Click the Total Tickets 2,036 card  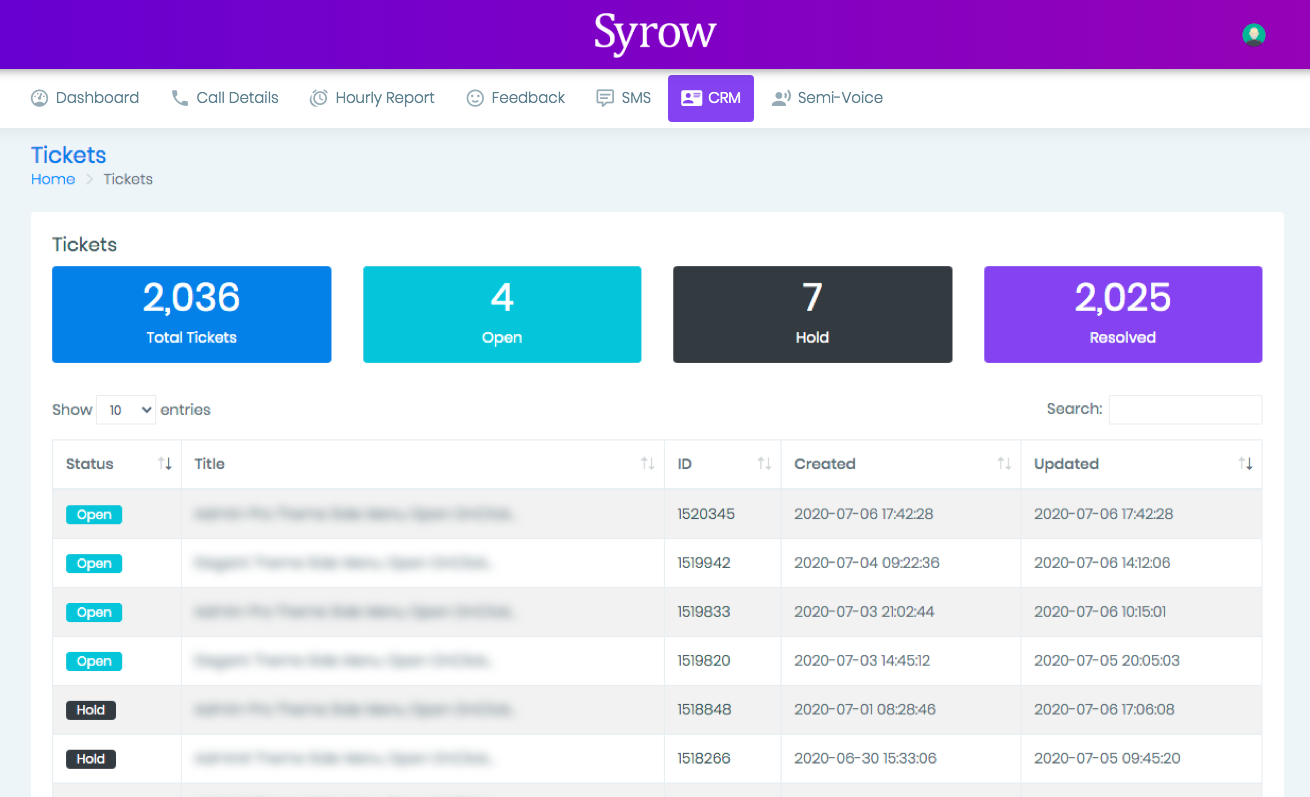[191, 314]
